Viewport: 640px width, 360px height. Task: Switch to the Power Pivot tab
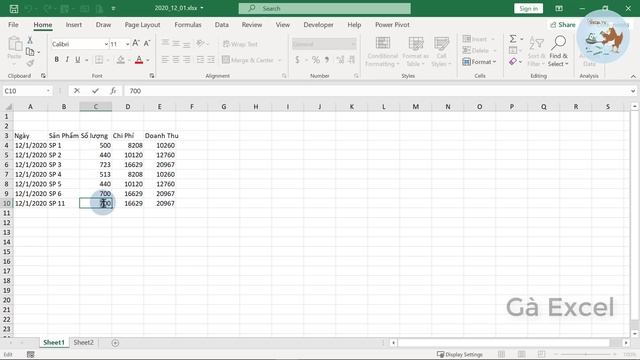392,25
